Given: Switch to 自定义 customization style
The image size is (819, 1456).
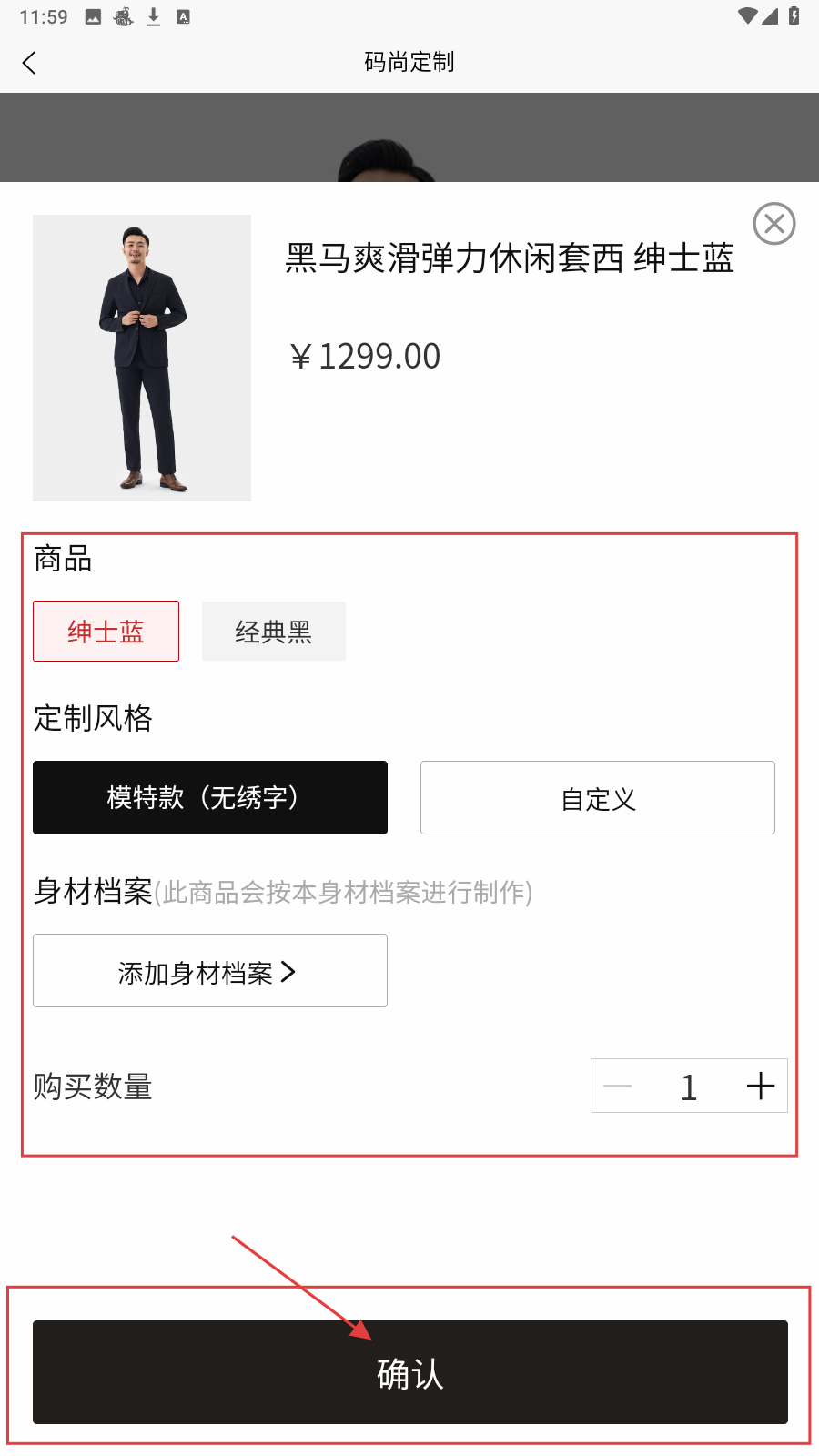Looking at the screenshot, I should [x=597, y=798].
